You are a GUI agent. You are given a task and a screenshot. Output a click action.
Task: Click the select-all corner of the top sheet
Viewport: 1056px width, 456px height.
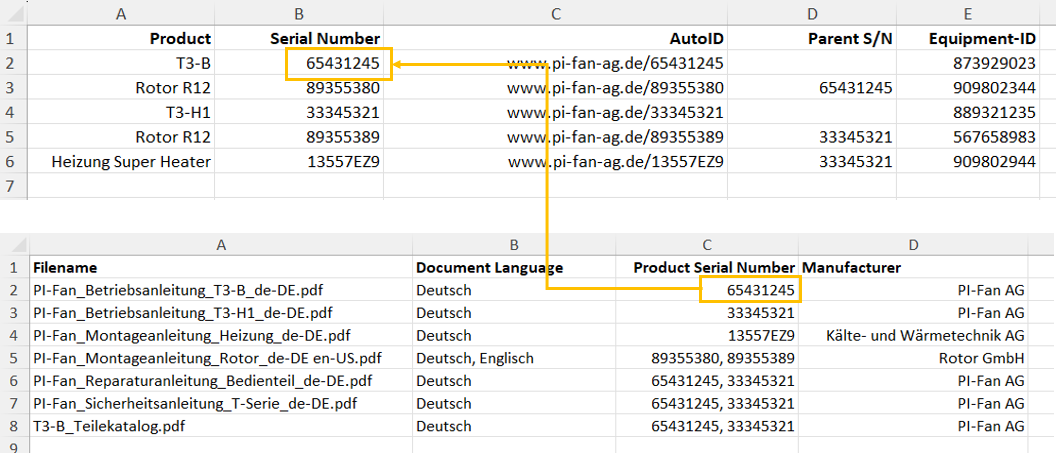[13, 13]
